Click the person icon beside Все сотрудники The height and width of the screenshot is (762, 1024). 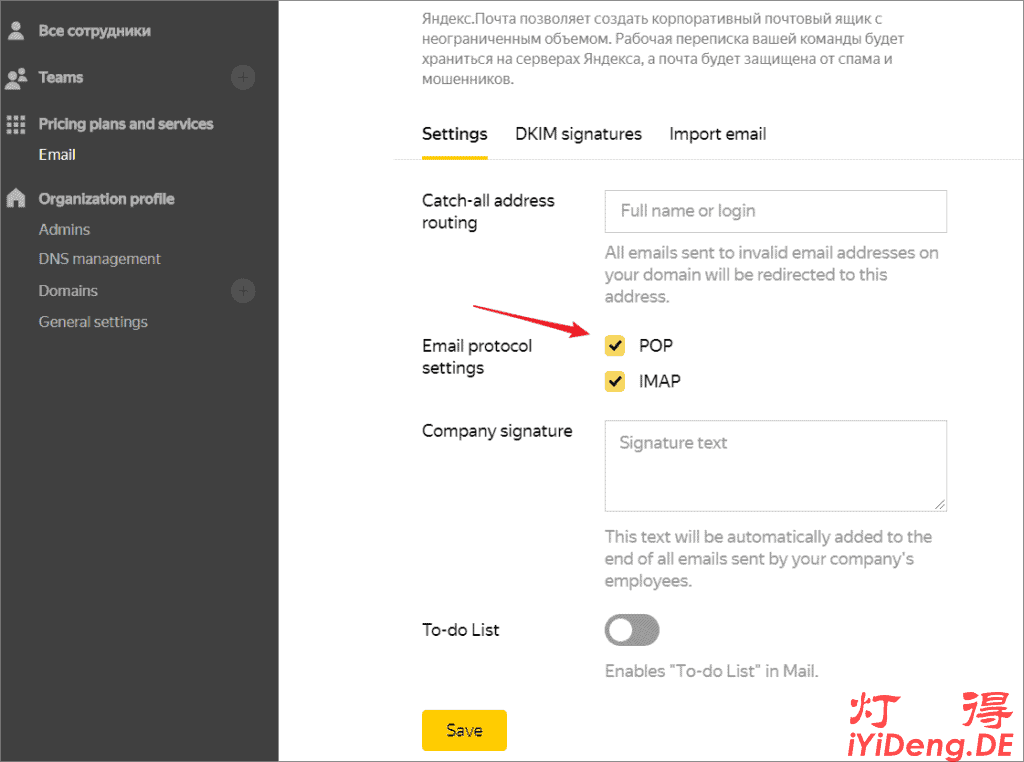tap(16, 30)
